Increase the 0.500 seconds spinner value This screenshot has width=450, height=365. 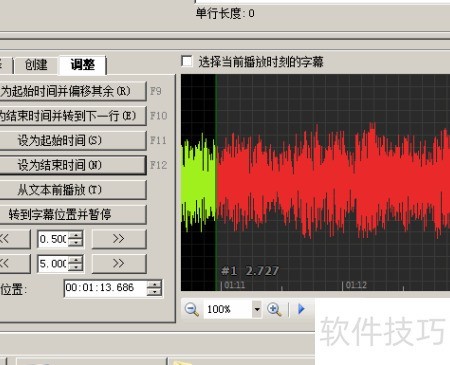coord(76,235)
